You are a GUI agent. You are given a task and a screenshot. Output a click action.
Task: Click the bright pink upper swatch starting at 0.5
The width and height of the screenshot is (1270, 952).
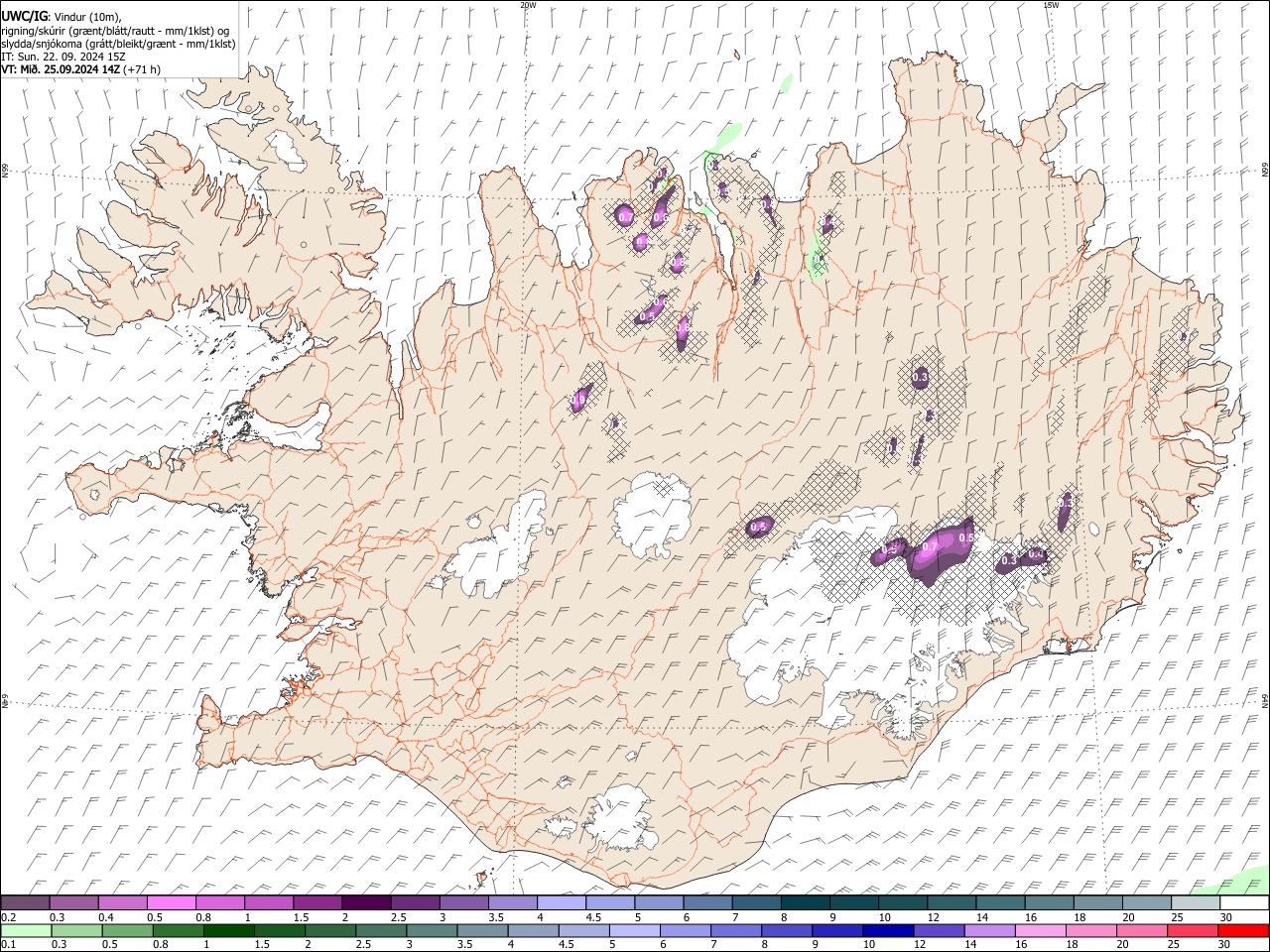tap(172, 902)
